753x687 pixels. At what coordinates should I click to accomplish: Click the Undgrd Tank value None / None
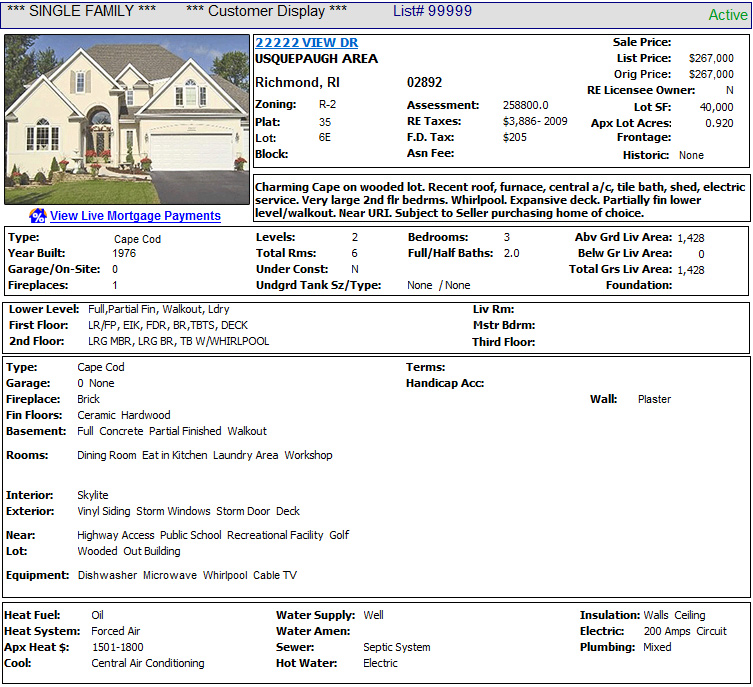click(438, 286)
